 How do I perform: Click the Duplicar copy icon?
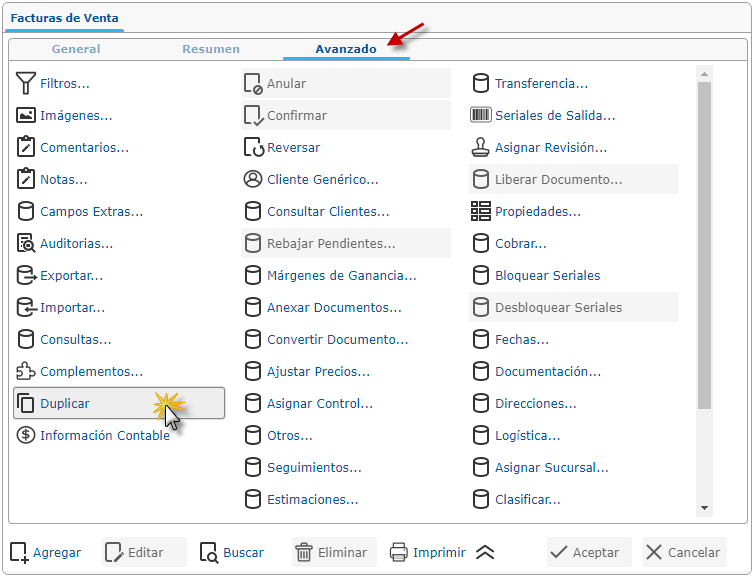click(26, 403)
